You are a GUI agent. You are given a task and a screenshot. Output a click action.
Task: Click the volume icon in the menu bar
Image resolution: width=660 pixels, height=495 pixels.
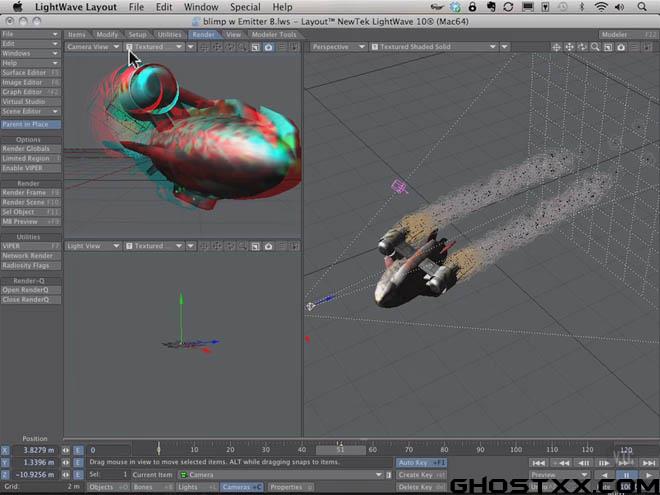[x=619, y=7]
